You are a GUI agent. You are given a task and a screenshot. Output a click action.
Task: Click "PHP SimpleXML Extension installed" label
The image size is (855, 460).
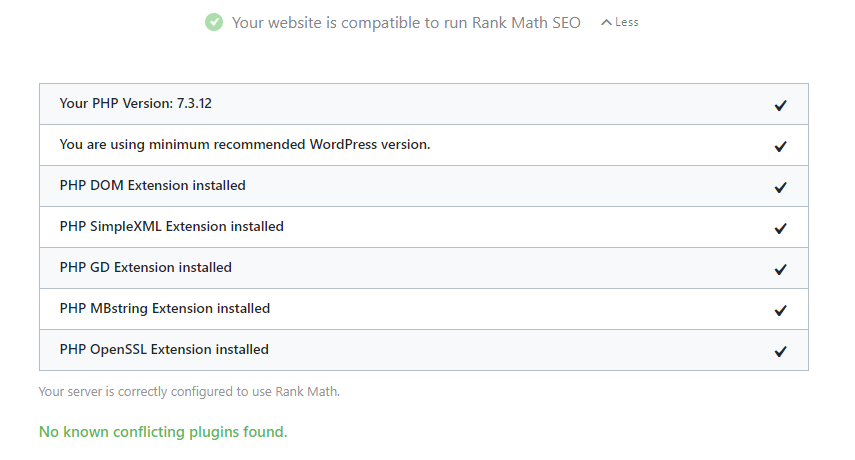coord(171,226)
